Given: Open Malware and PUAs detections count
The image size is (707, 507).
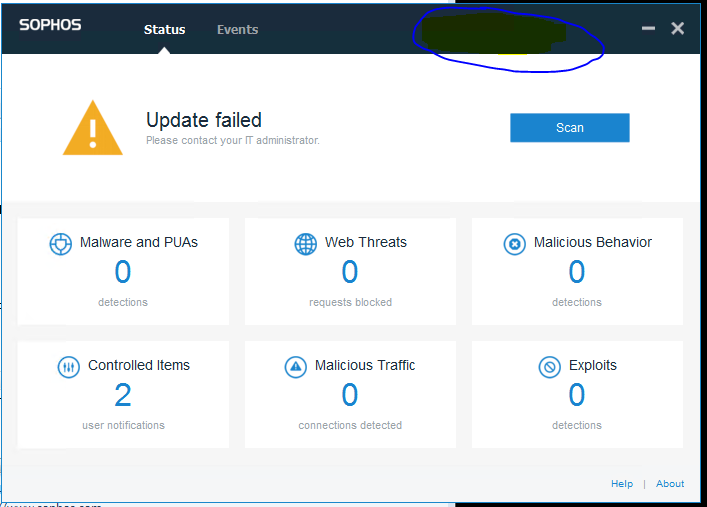Looking at the screenshot, I should coord(123,272).
